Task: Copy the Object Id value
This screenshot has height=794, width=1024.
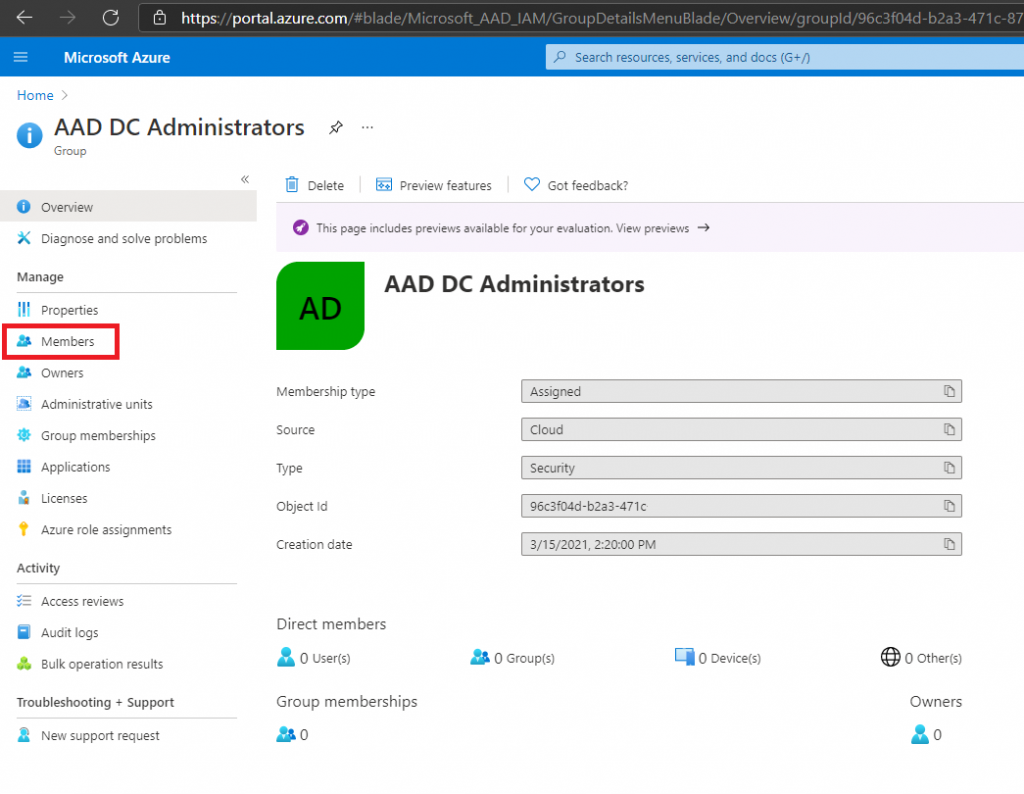Action: click(949, 506)
